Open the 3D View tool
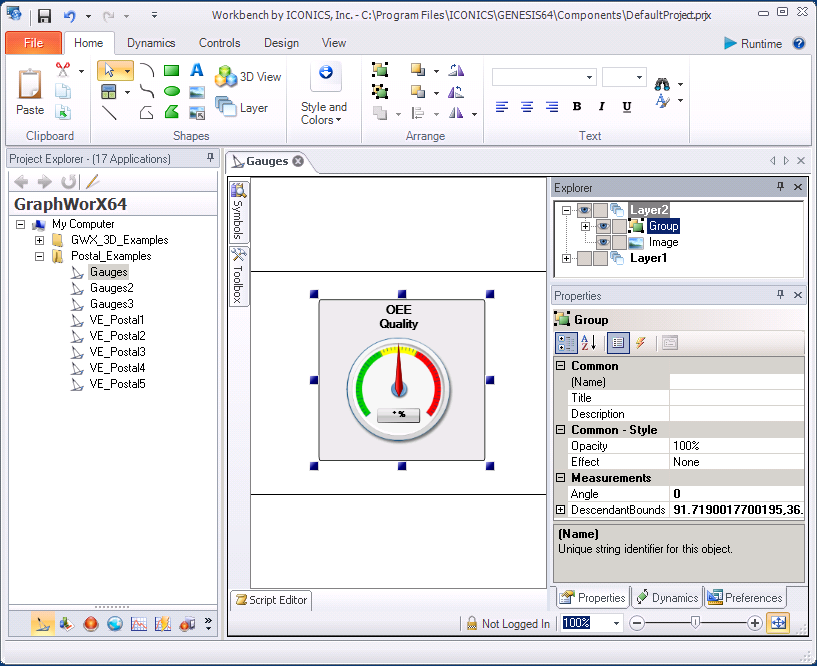Image resolution: width=817 pixels, height=666 pixels. coord(248,77)
